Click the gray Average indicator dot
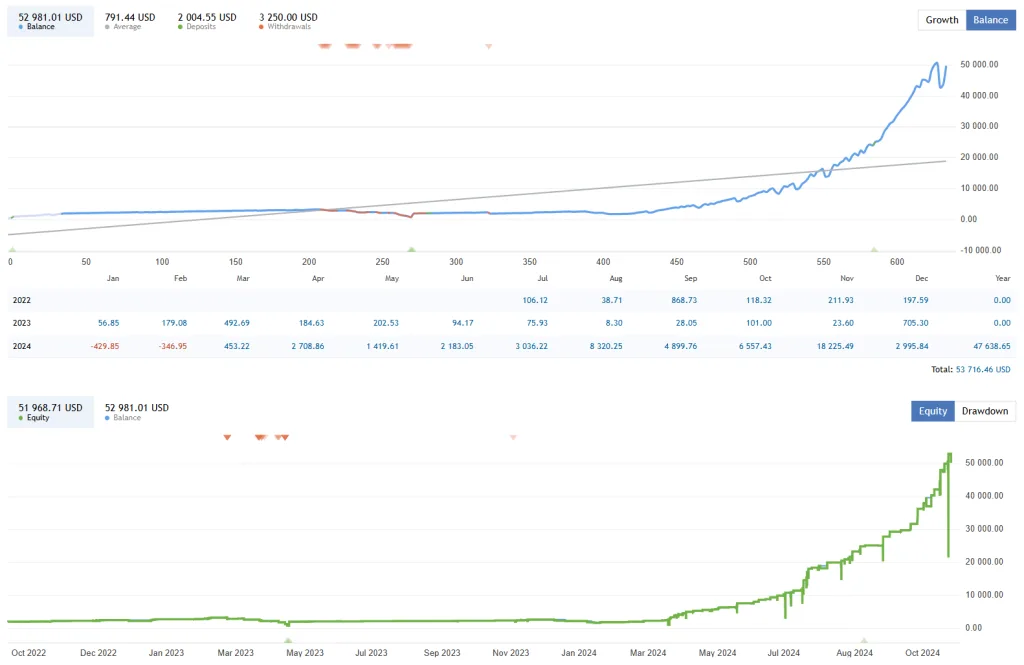The width and height of the screenshot is (1024, 665). (106, 26)
